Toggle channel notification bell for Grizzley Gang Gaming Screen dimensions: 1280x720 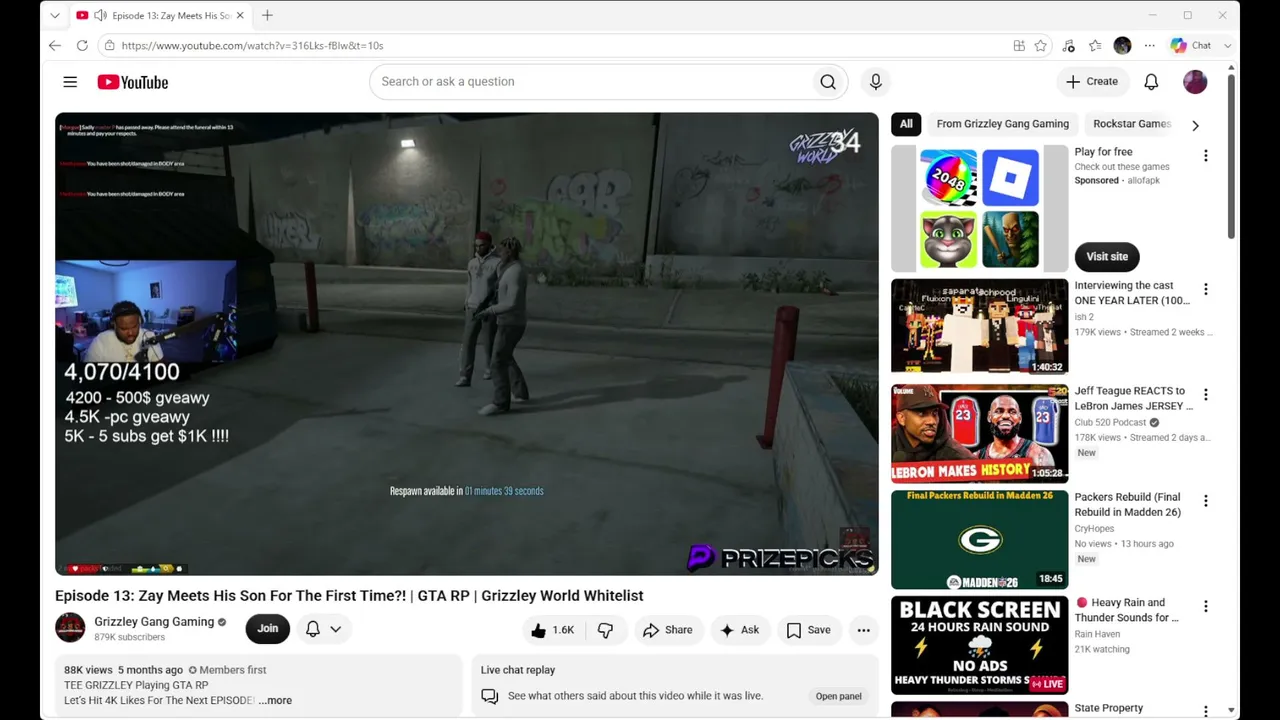coord(313,629)
